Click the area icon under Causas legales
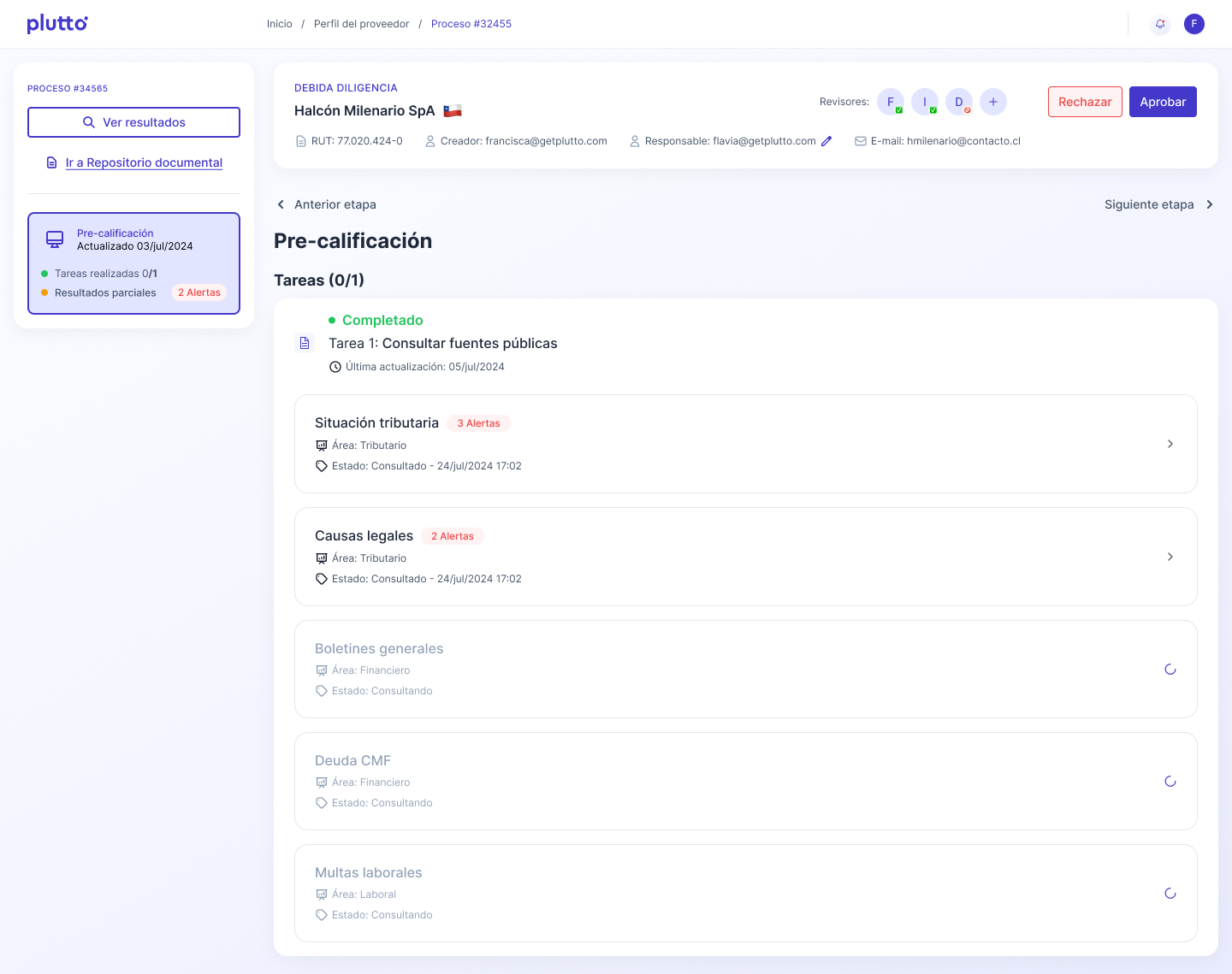The width and height of the screenshot is (1232, 974). (322, 558)
